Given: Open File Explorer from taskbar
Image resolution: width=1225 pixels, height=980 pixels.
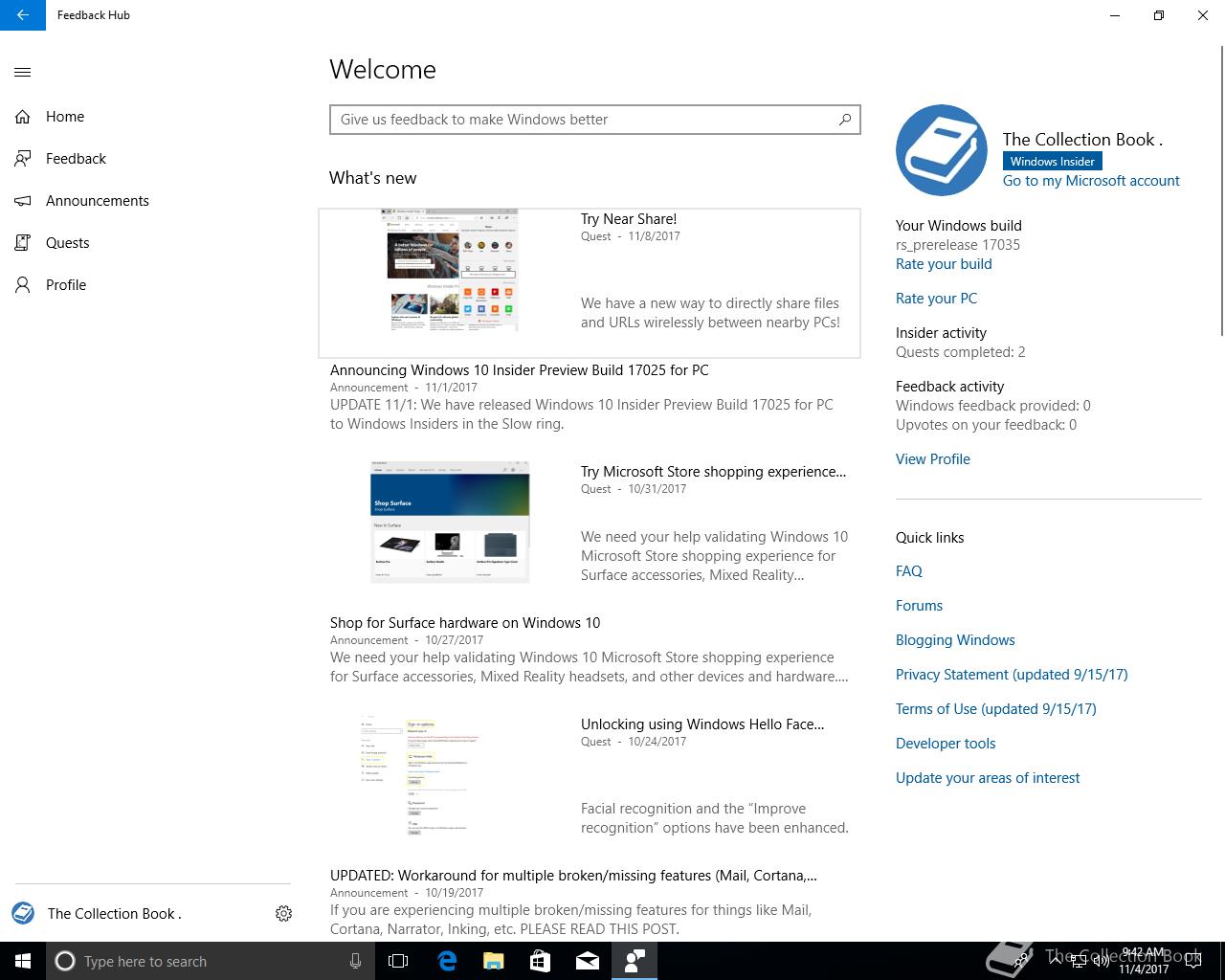Looking at the screenshot, I should [x=493, y=961].
